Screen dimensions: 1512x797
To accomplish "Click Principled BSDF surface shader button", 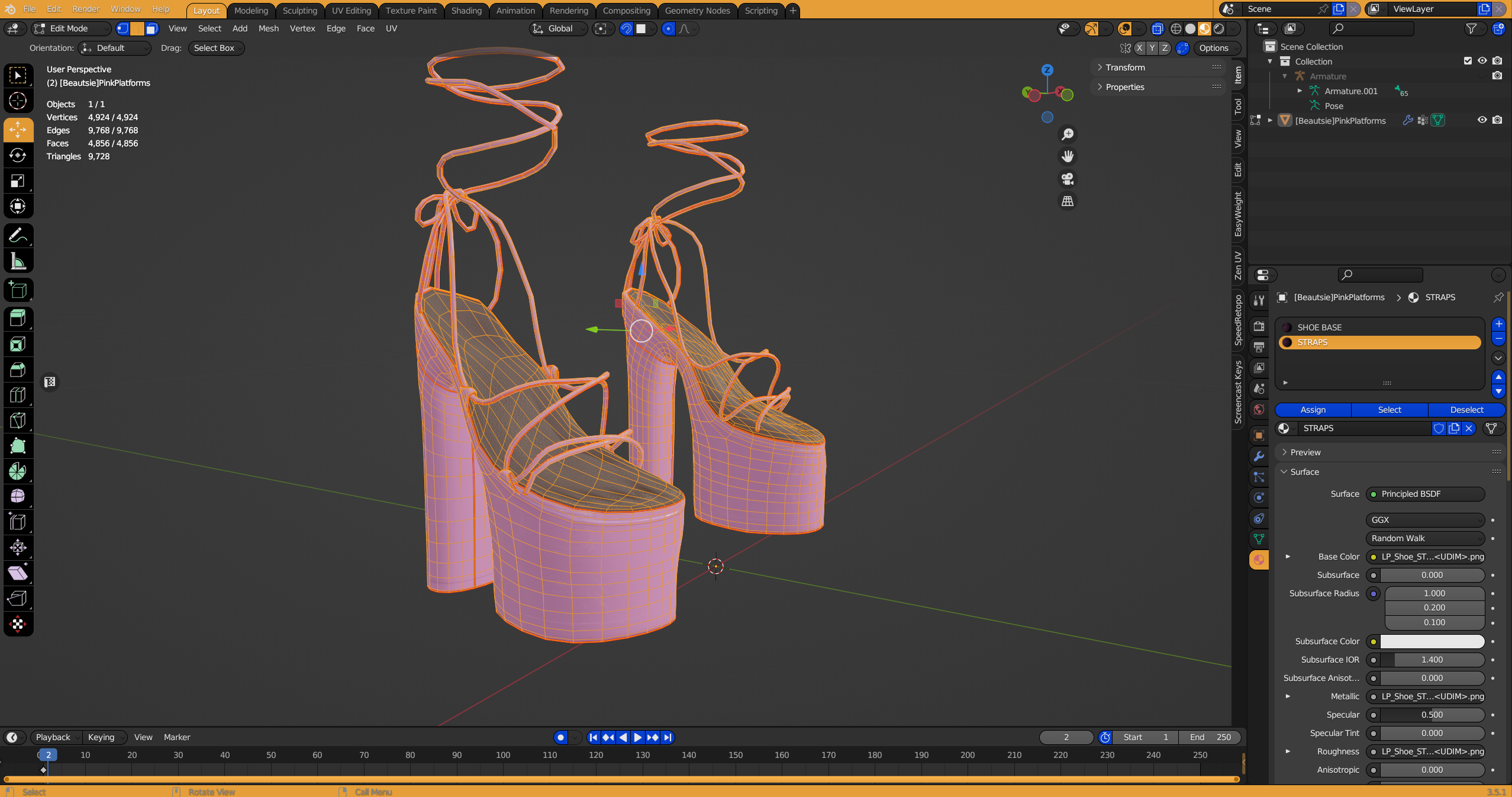I will pyautogui.click(x=1425, y=494).
